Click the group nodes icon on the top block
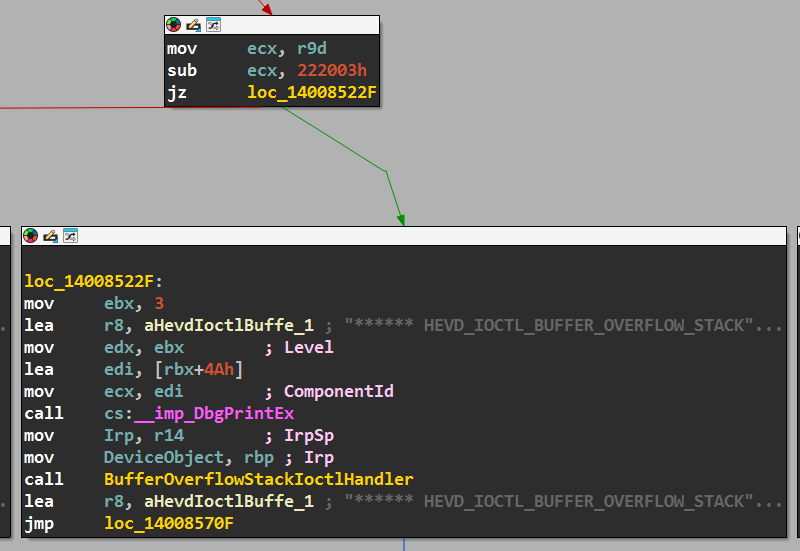 click(212, 25)
